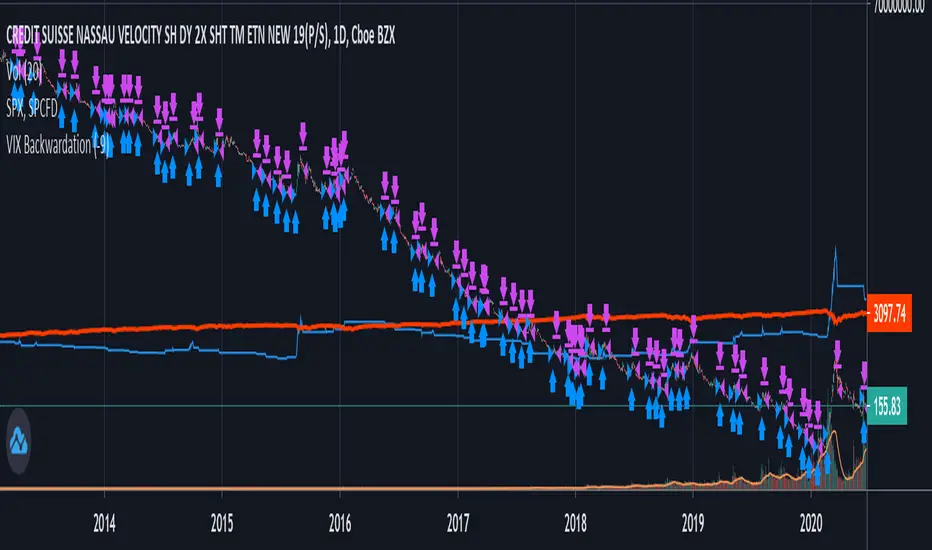
Task: Click the TradingView cloud logo icon
Action: pos(18,441)
